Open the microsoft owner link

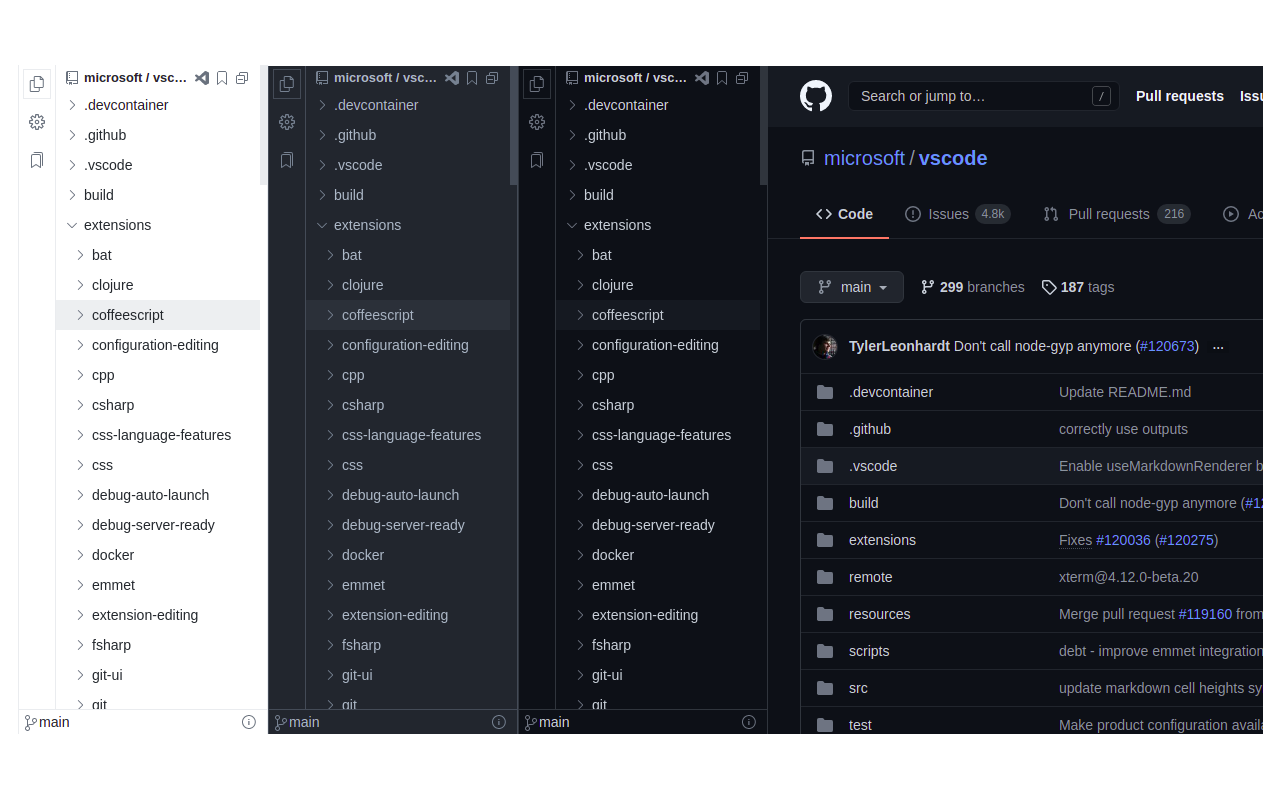(x=864, y=158)
